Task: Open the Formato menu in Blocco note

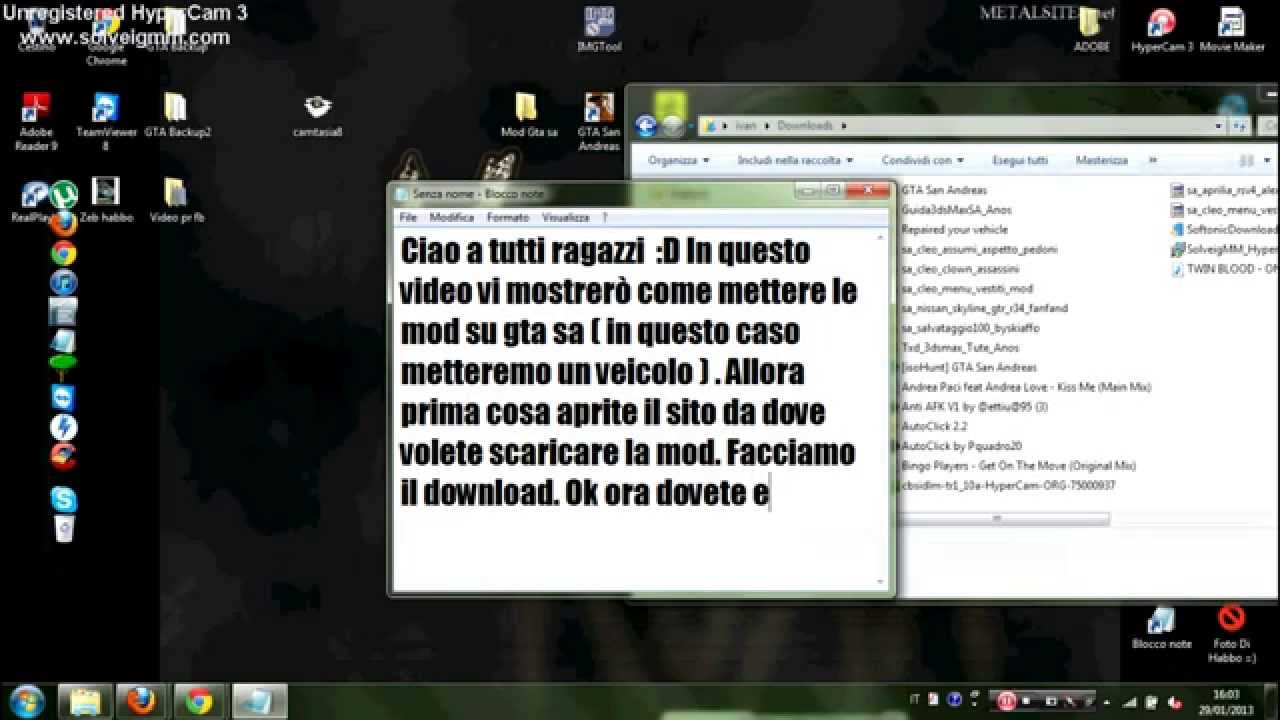Action: (x=508, y=217)
